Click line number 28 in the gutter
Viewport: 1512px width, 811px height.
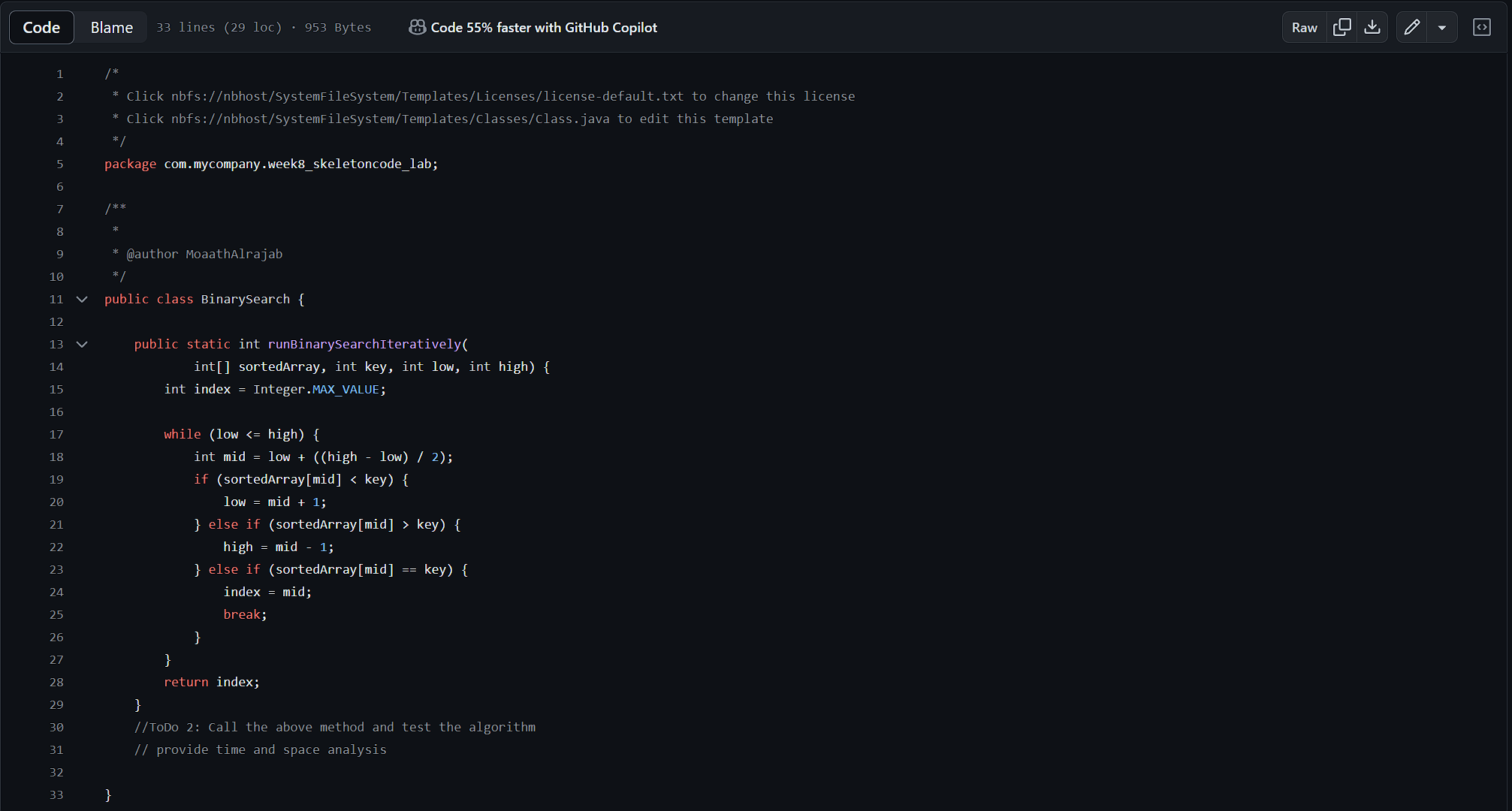click(x=56, y=682)
